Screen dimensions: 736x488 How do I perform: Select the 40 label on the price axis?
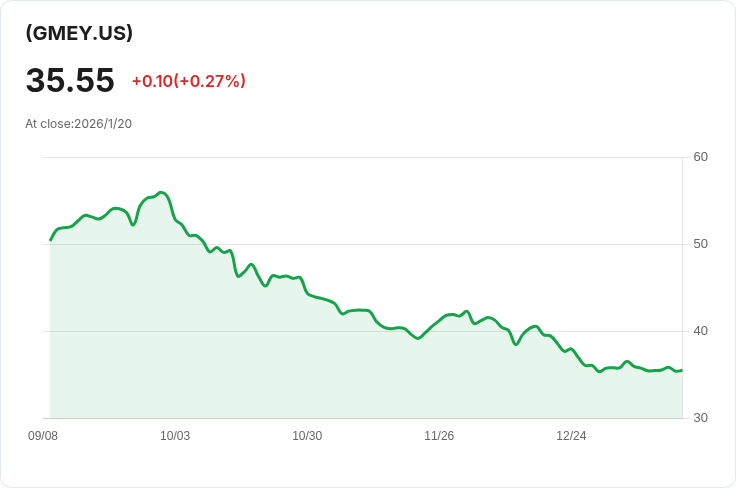point(700,331)
